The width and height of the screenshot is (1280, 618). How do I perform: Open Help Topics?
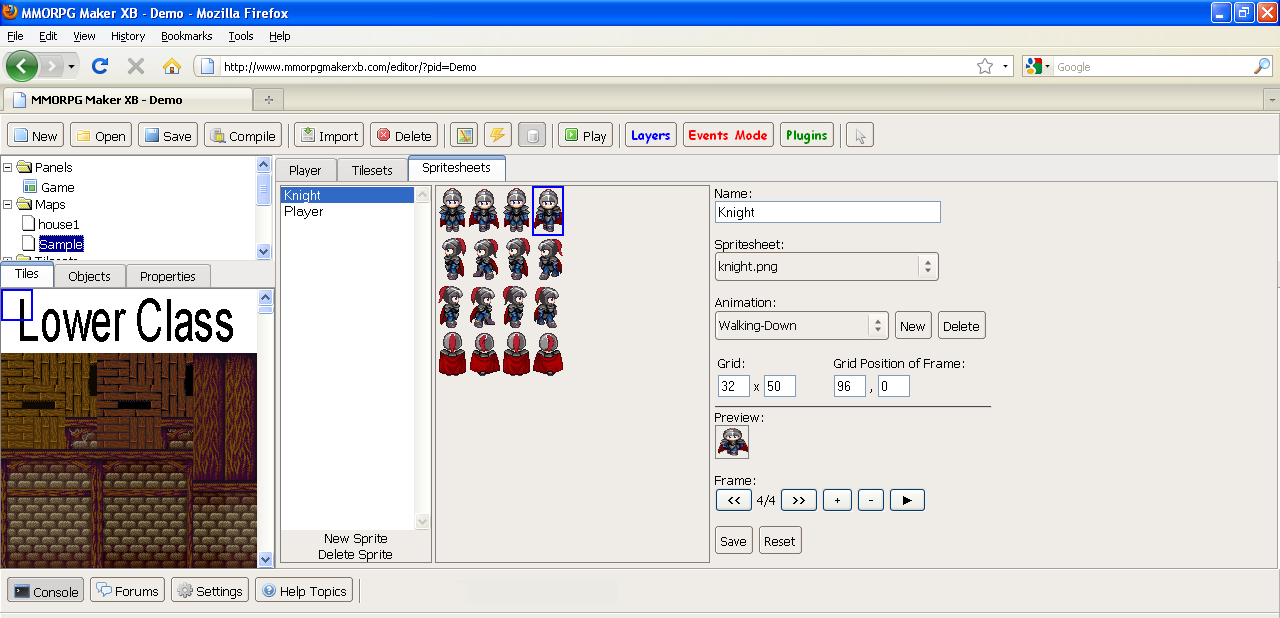tap(304, 591)
